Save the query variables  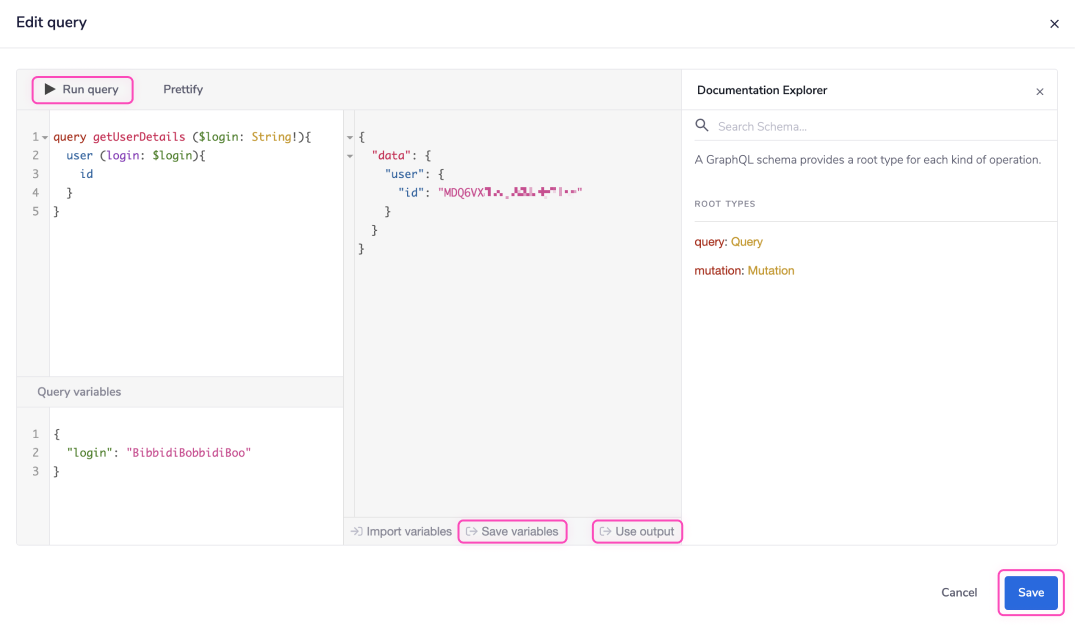(x=512, y=531)
